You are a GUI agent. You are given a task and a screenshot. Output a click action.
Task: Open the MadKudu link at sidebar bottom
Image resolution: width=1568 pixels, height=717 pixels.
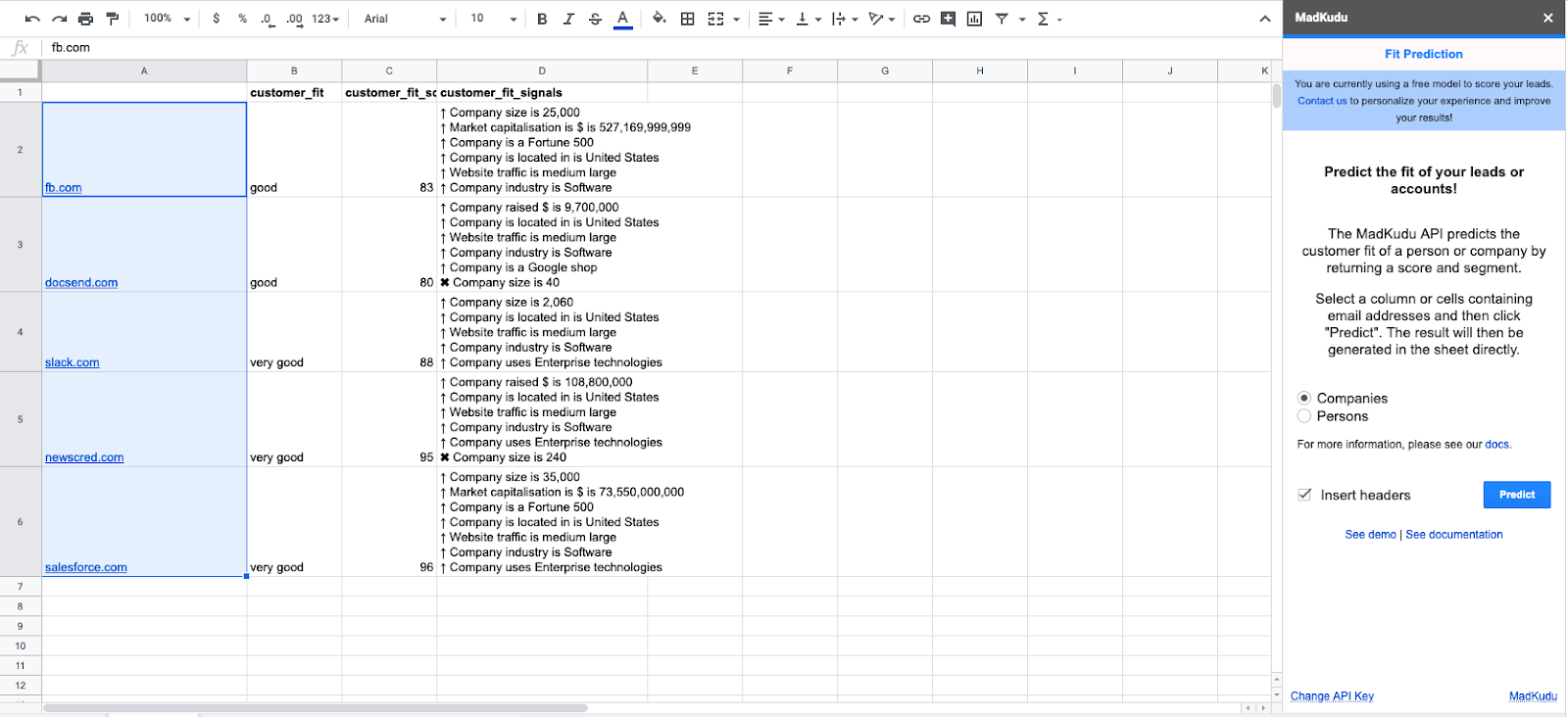click(1533, 696)
